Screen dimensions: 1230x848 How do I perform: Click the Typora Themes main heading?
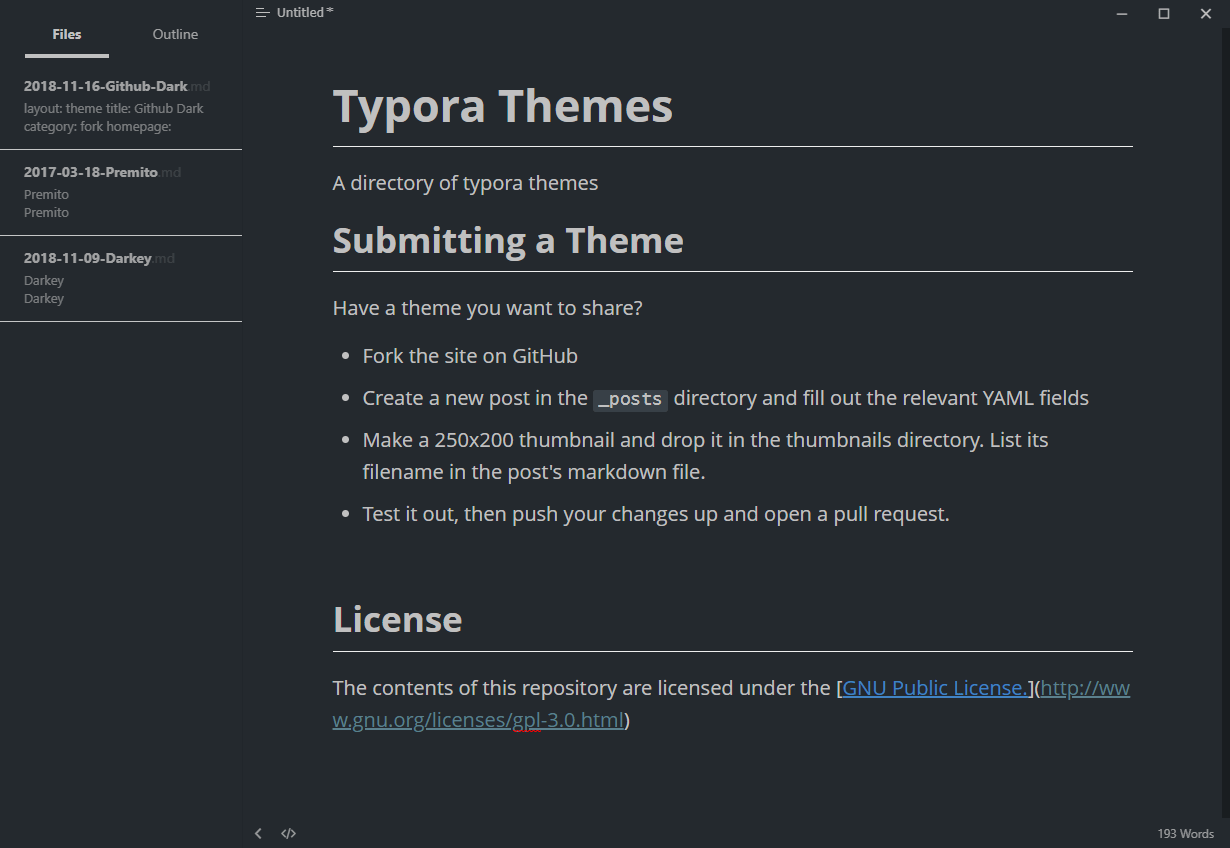click(x=503, y=106)
